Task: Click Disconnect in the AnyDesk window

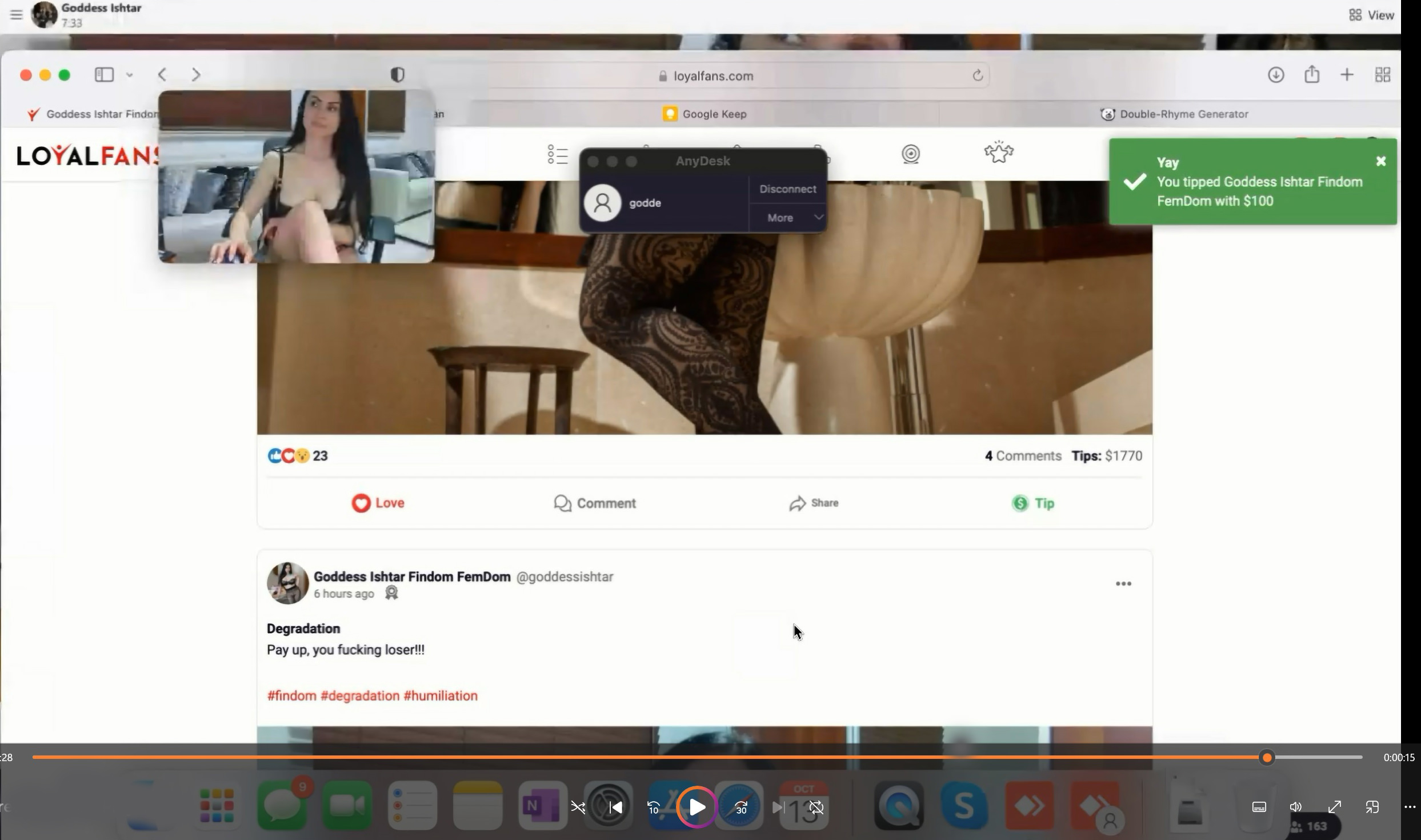Action: click(787, 189)
